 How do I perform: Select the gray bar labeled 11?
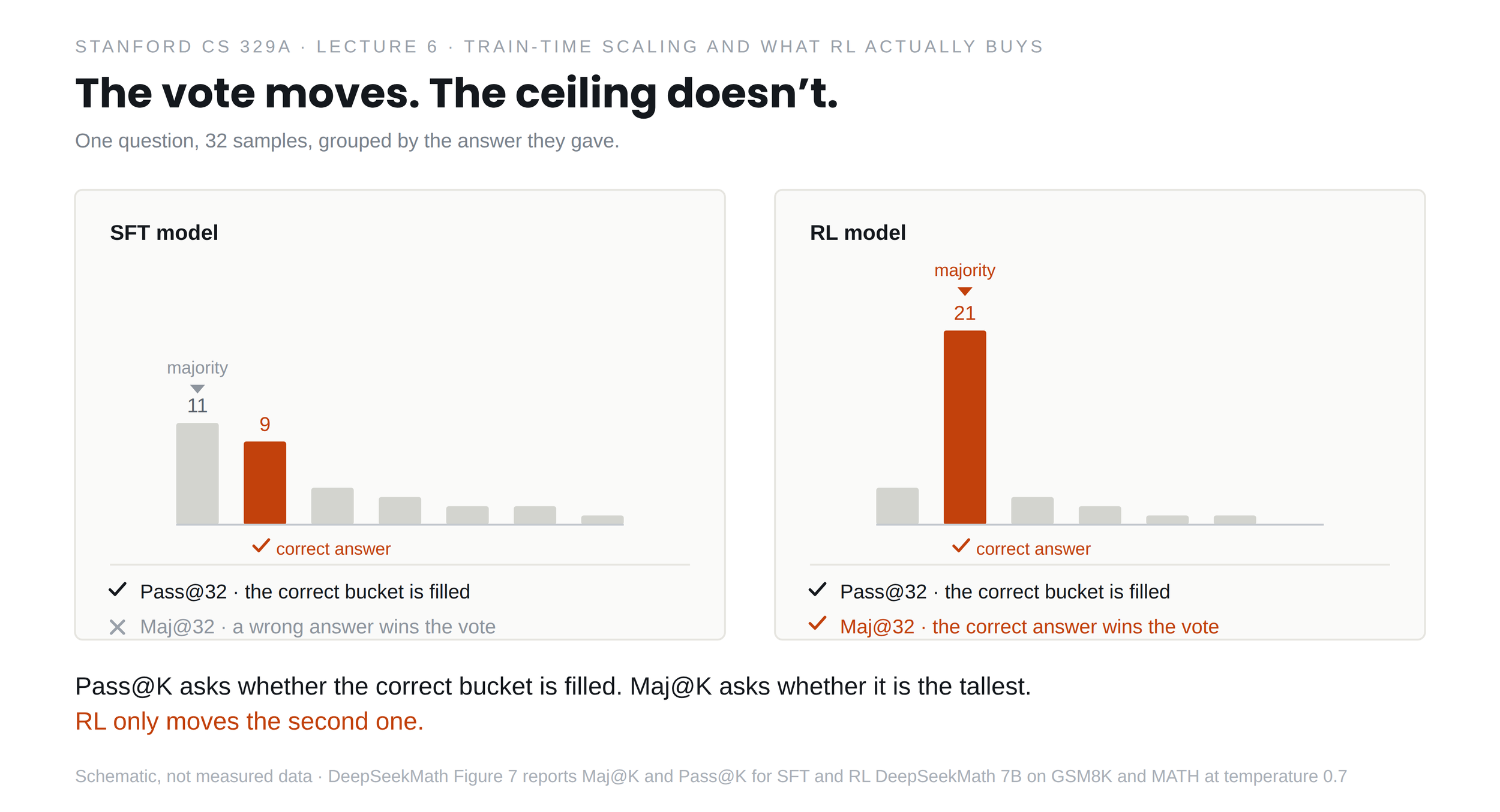[197, 474]
